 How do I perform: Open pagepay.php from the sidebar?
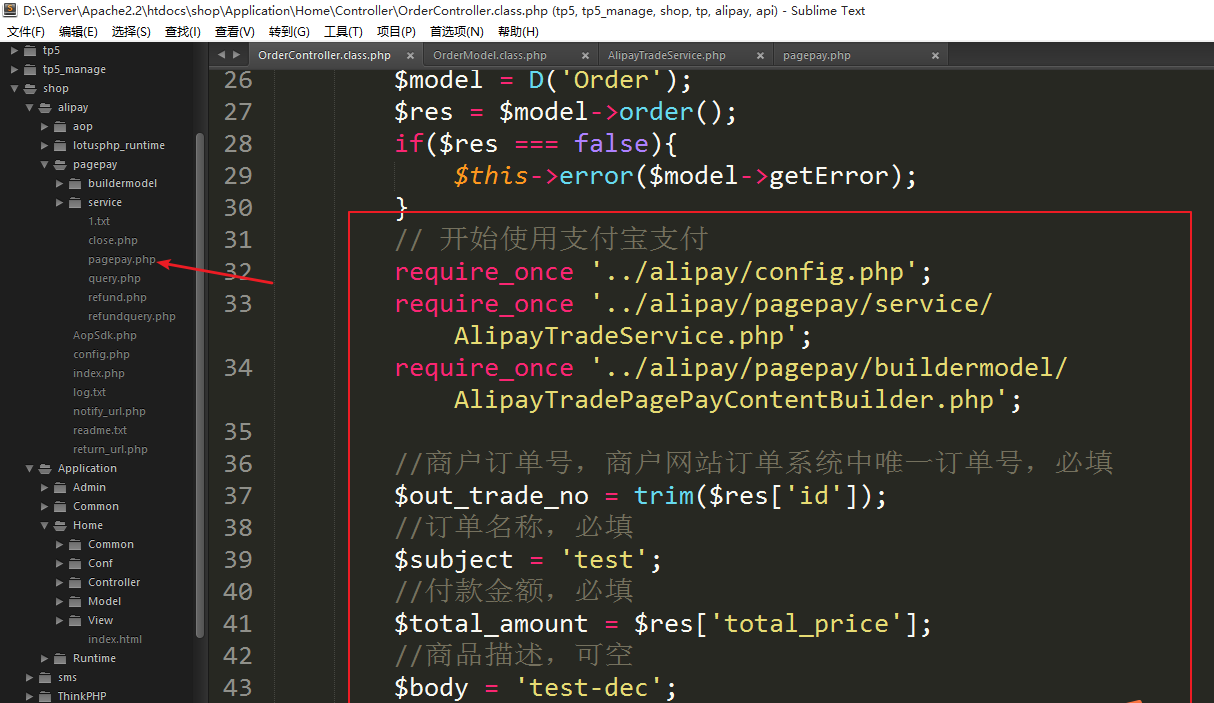[121, 260]
